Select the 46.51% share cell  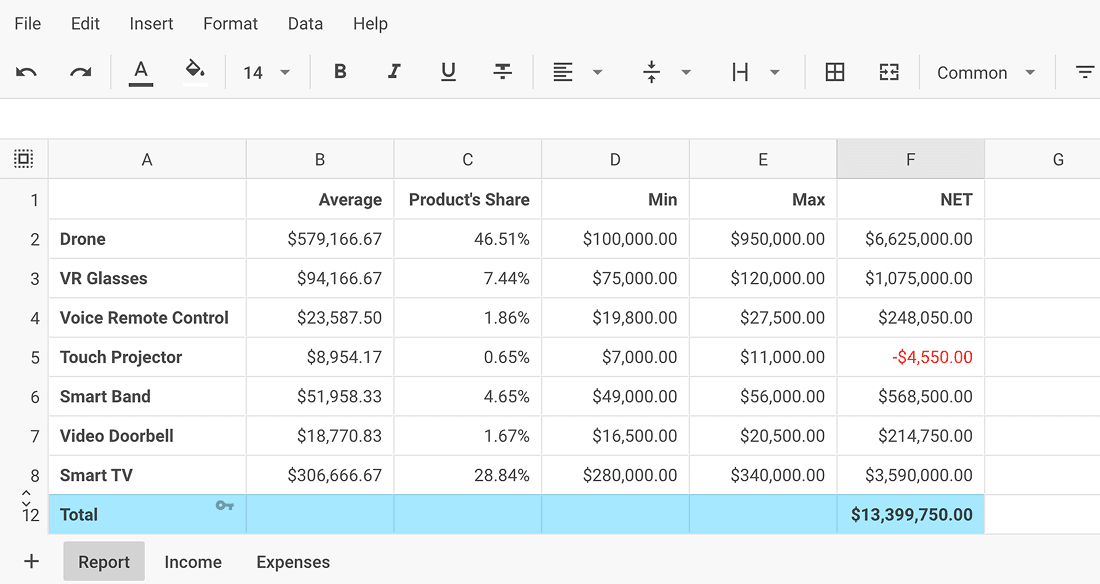[x=468, y=239]
